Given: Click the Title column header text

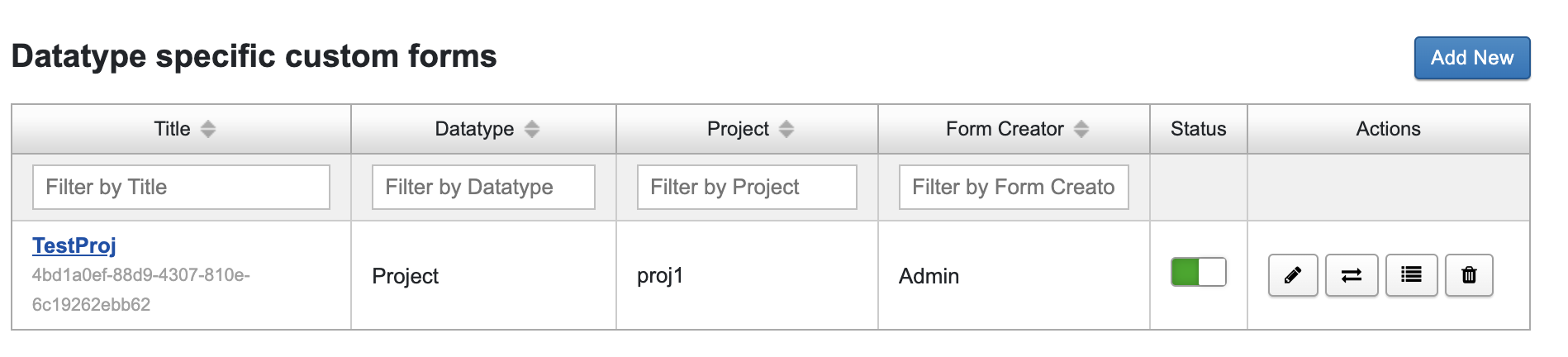Looking at the screenshot, I should point(172,129).
